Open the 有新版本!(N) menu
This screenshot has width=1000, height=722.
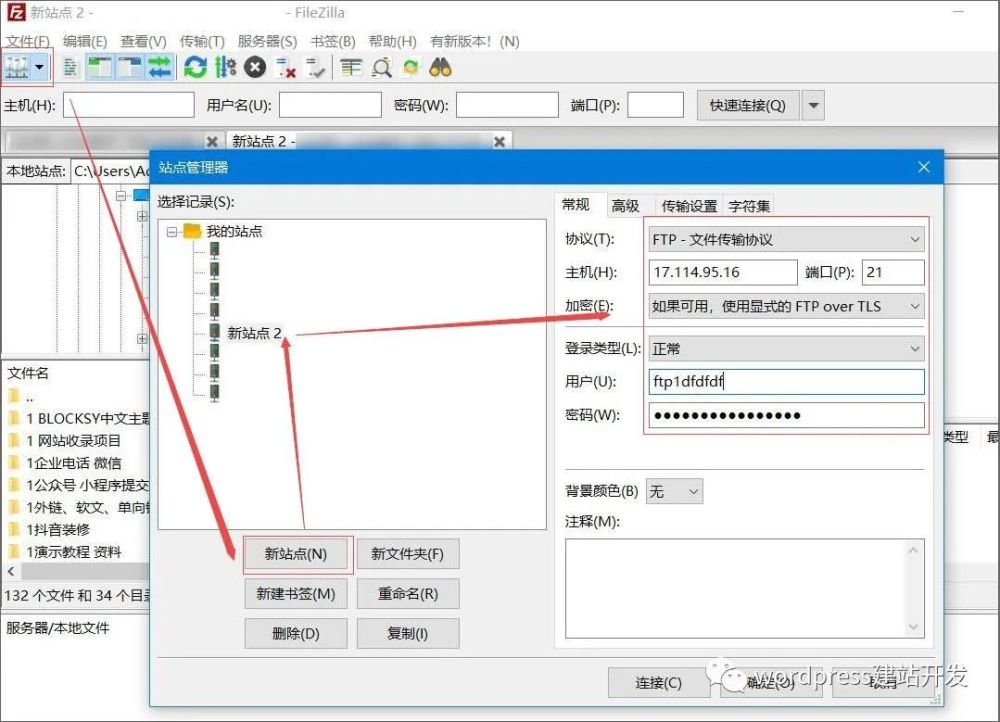pyautogui.click(x=474, y=41)
